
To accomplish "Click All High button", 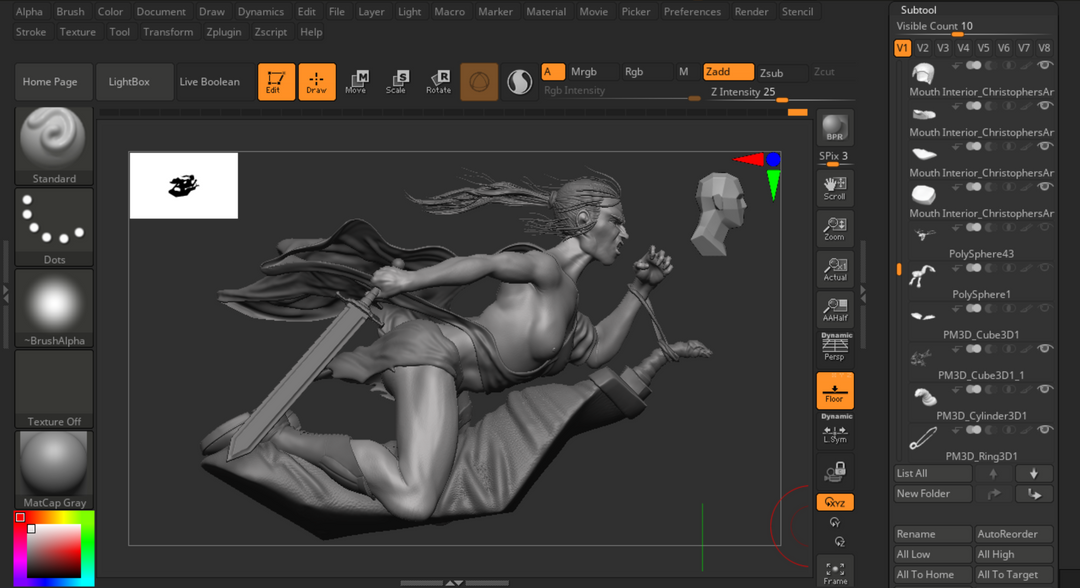I will (x=1014, y=554).
